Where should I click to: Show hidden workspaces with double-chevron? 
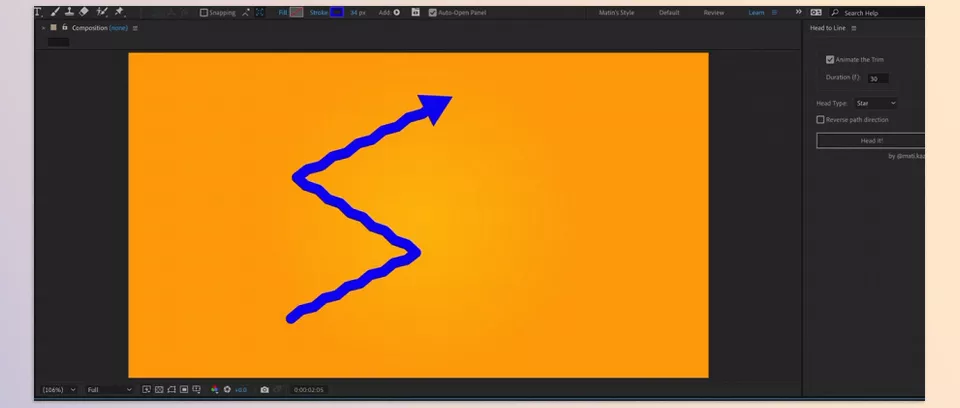pyautogui.click(x=798, y=12)
